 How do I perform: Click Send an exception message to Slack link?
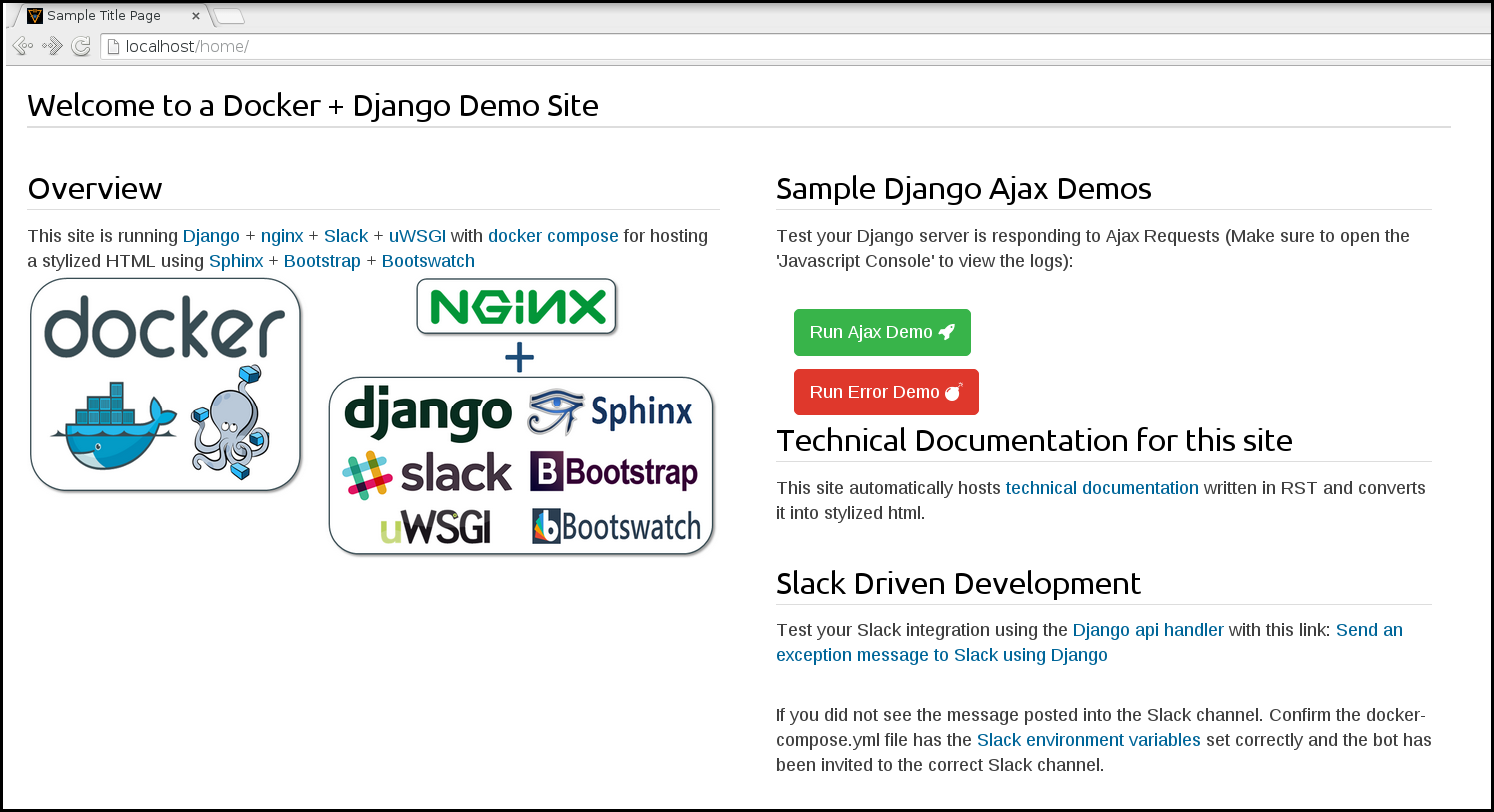(x=1089, y=643)
